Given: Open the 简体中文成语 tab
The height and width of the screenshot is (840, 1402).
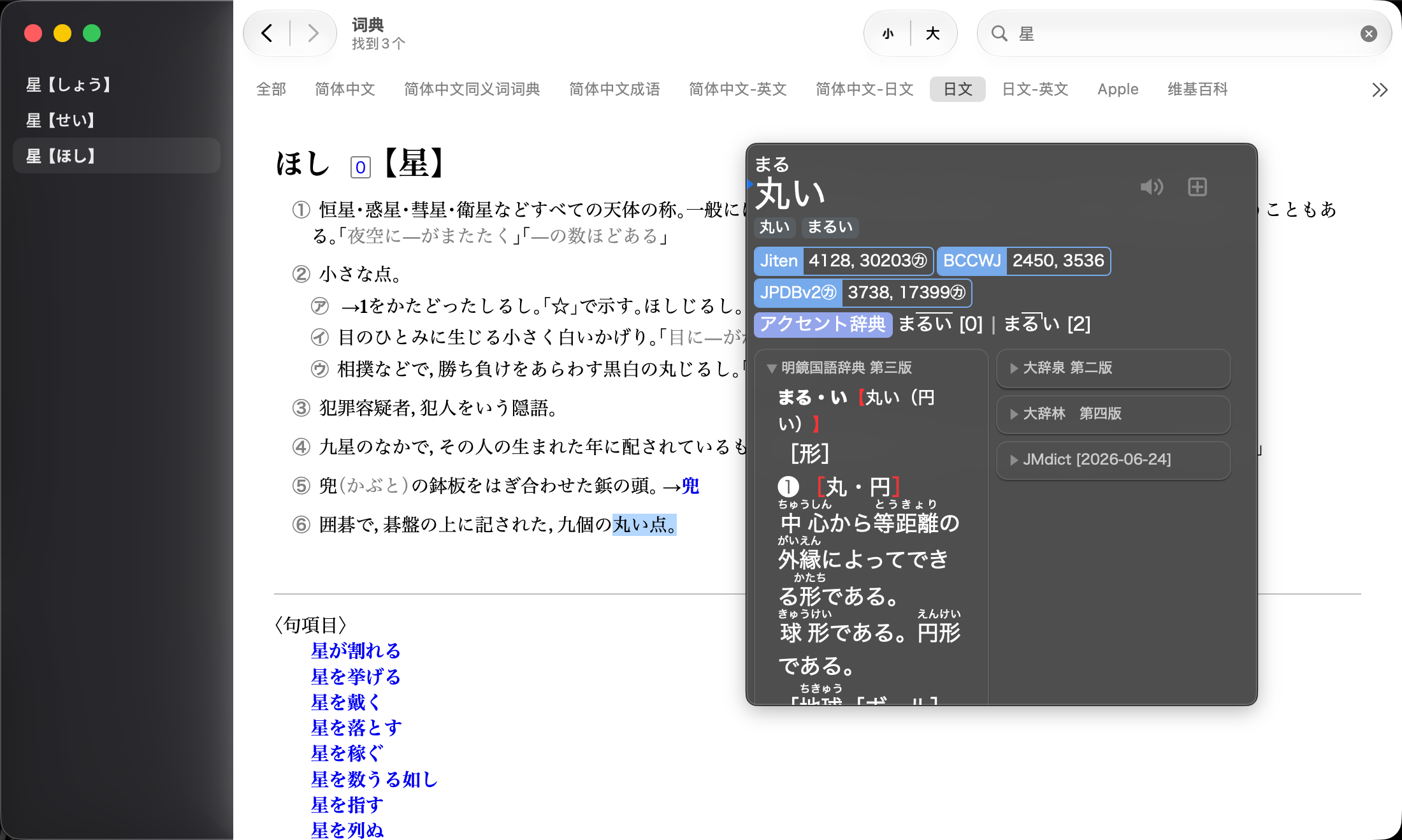Looking at the screenshot, I should pos(614,89).
